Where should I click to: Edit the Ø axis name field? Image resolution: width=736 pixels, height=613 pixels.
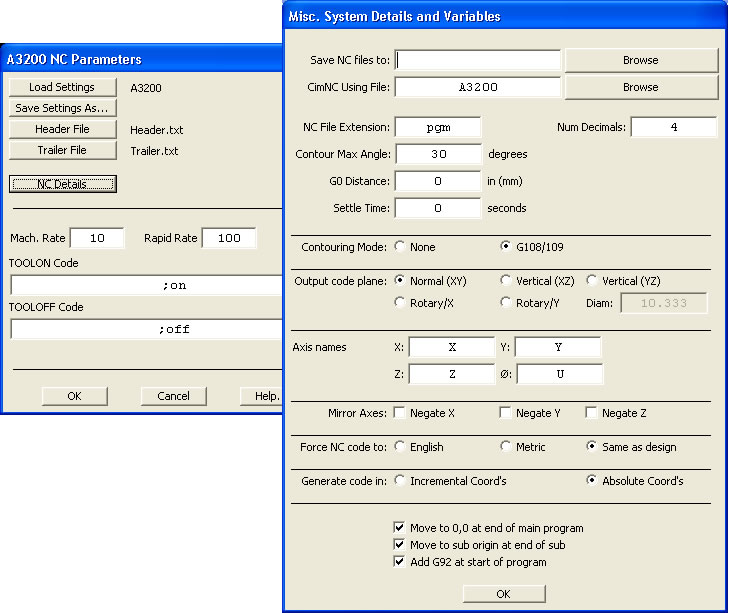(x=560, y=374)
